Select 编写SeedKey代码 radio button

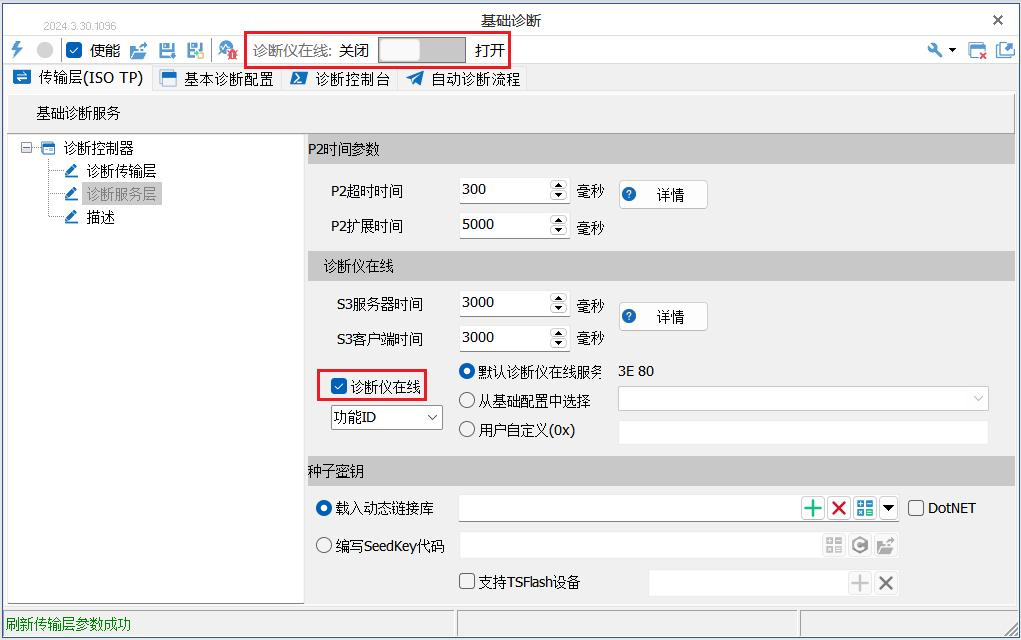[x=324, y=545]
